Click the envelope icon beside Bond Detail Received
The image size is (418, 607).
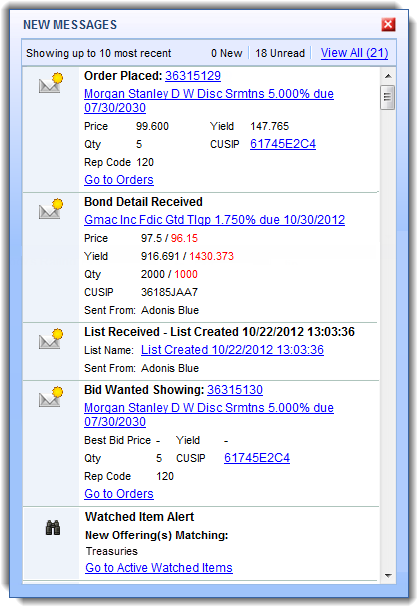[51, 209]
